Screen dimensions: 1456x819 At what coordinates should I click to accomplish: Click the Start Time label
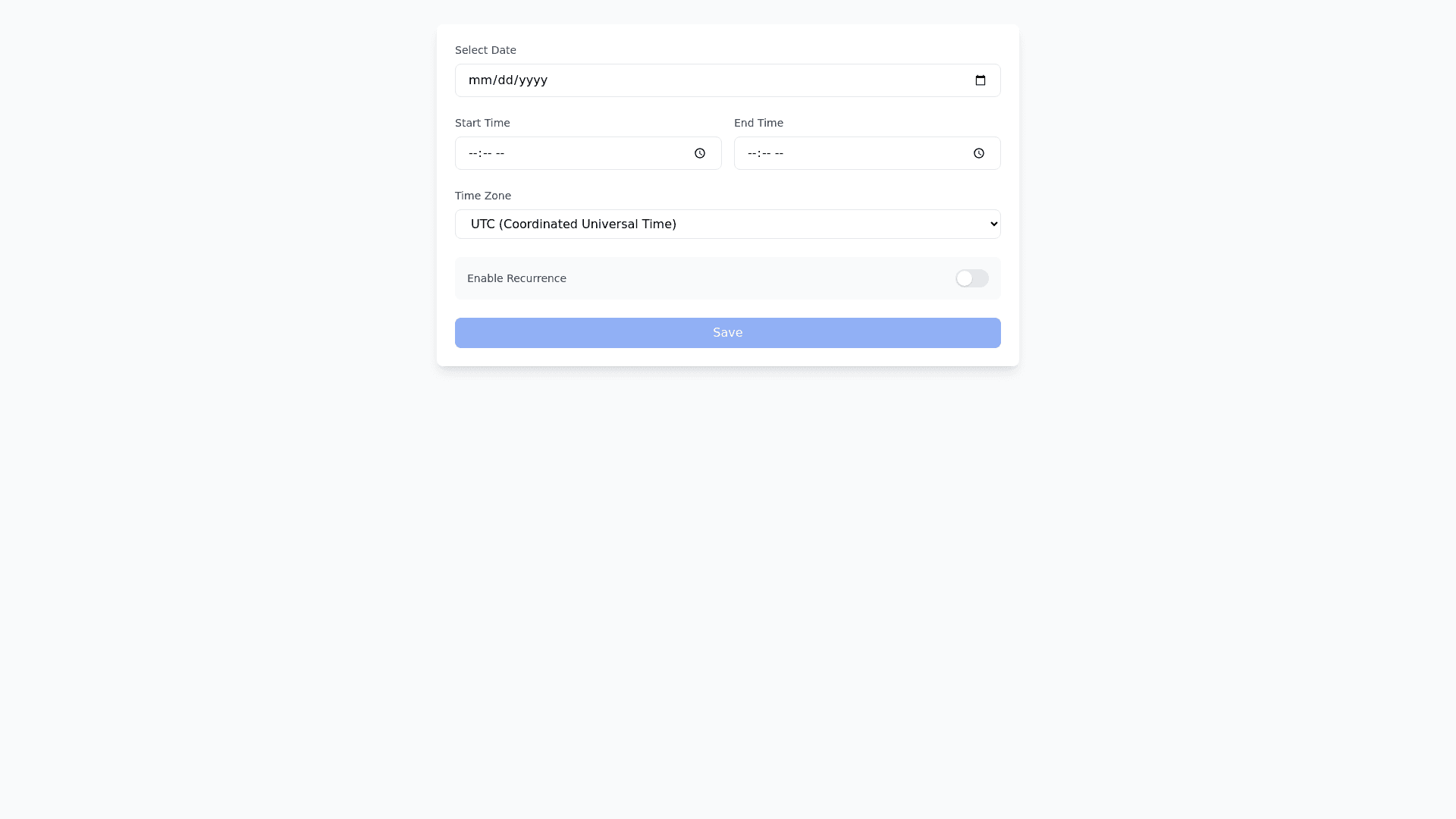(x=482, y=123)
